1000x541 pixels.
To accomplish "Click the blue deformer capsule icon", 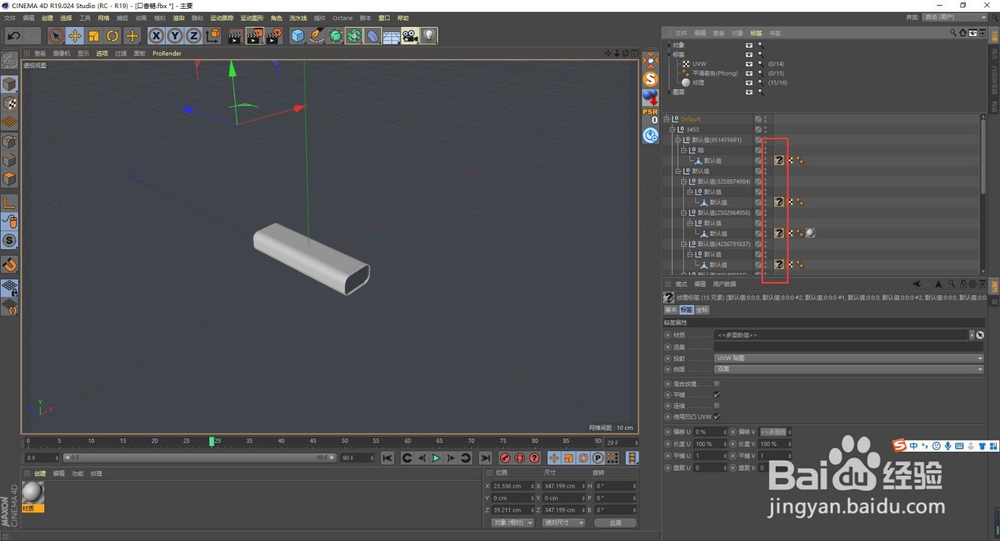I will [372, 36].
